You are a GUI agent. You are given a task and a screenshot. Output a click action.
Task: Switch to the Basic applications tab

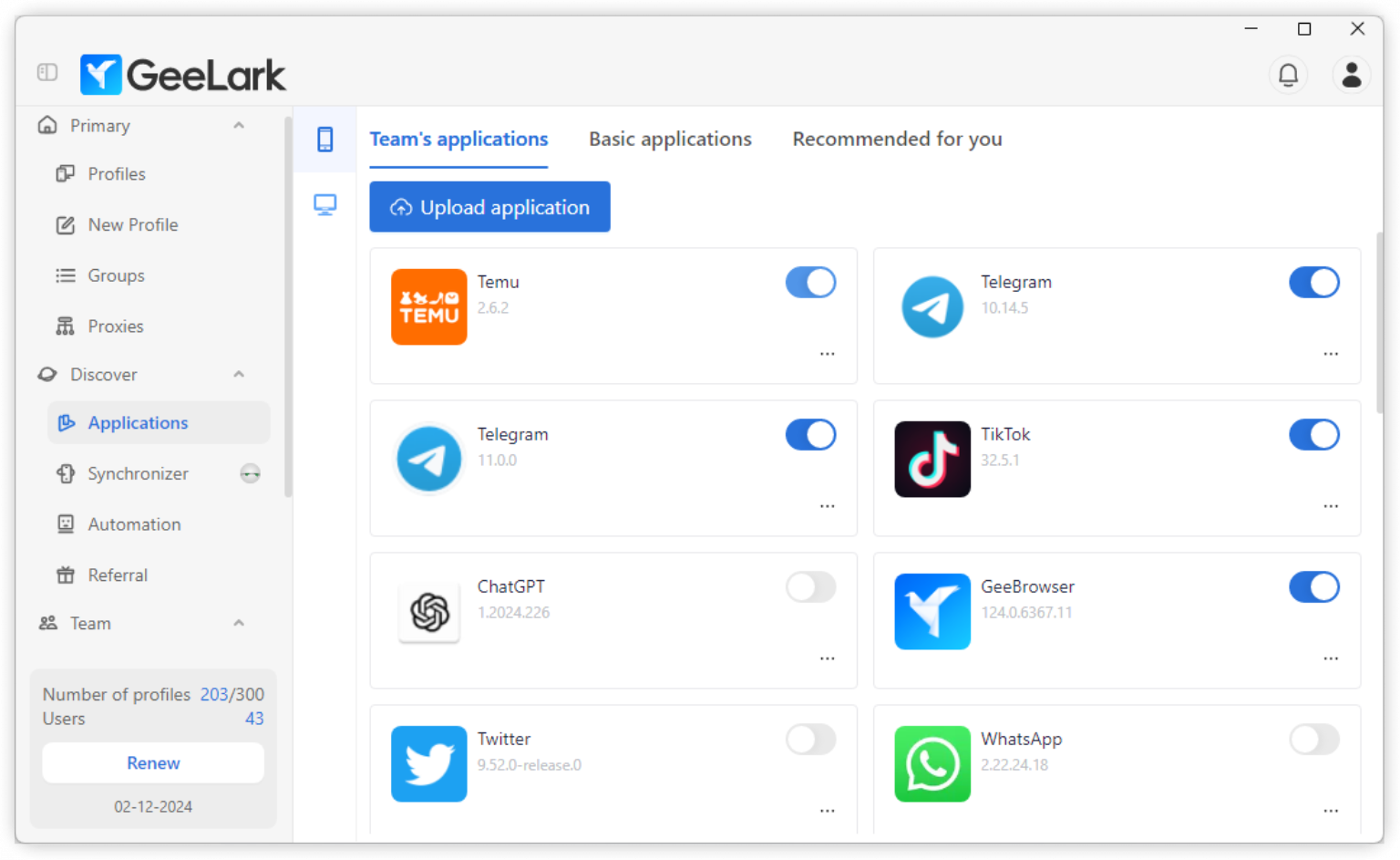pos(670,140)
